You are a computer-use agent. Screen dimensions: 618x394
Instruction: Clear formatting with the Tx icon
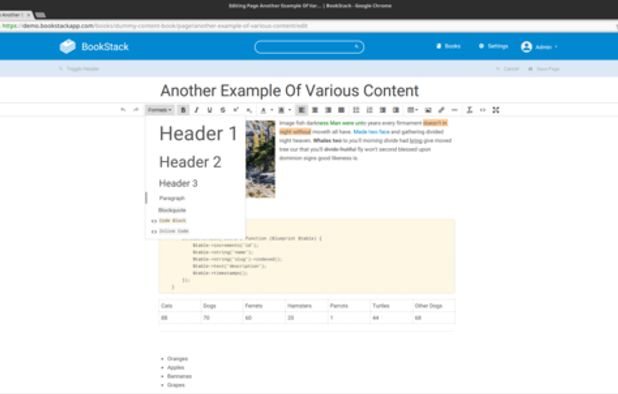(x=469, y=110)
